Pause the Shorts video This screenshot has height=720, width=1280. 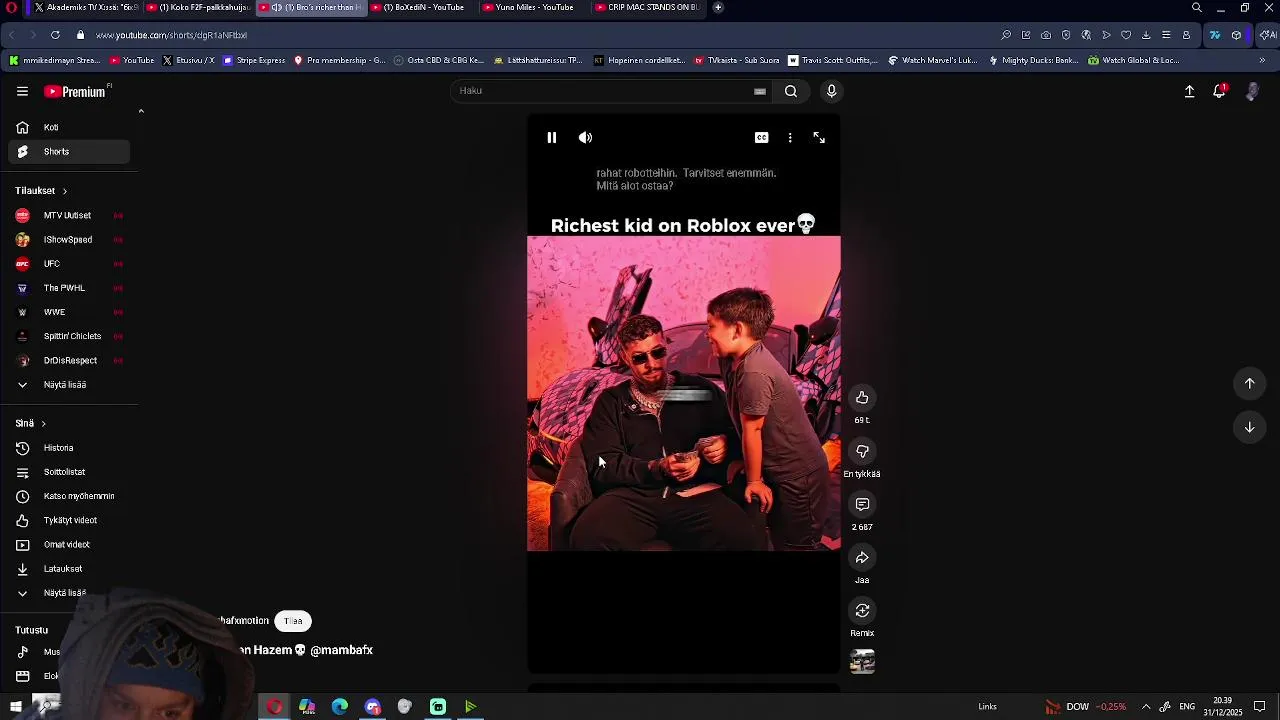pos(551,138)
